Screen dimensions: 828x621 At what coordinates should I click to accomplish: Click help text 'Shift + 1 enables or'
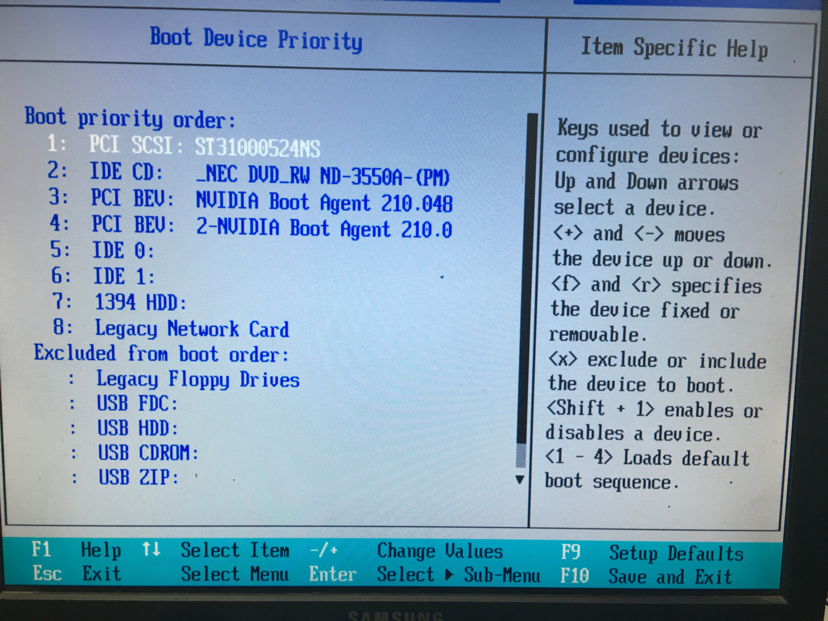click(x=654, y=410)
